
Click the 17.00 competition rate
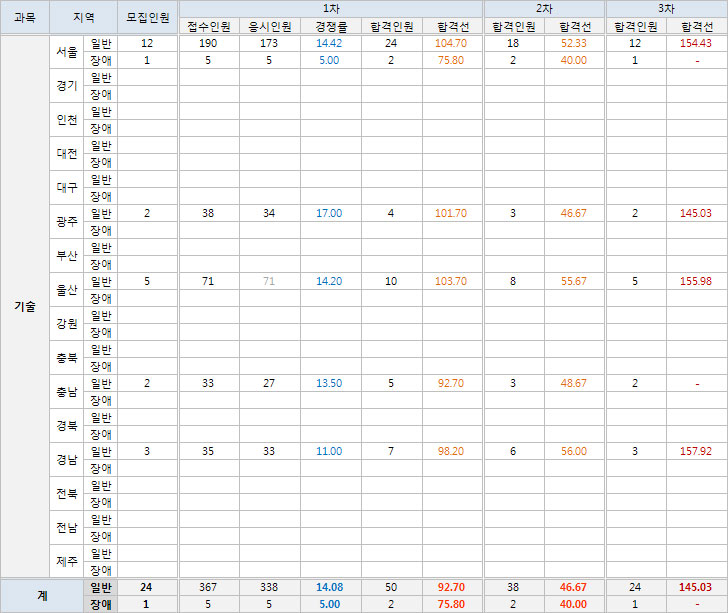point(329,213)
